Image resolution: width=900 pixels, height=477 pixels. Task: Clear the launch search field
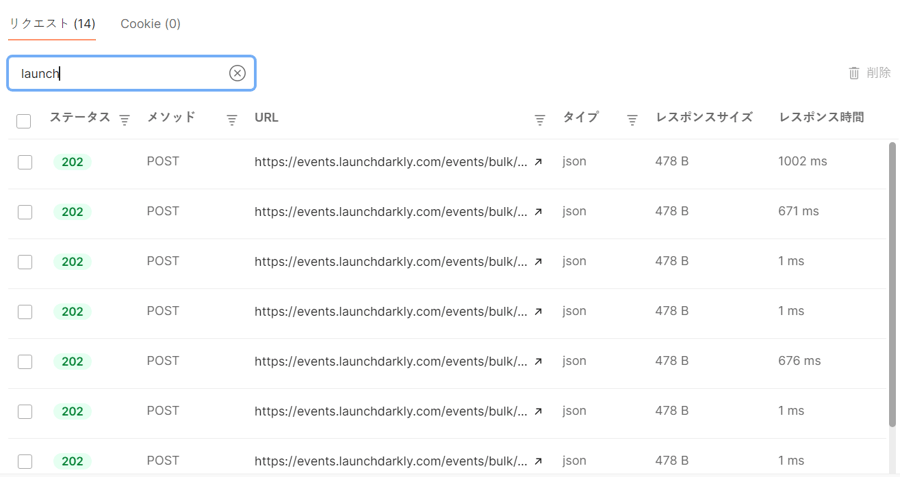[x=237, y=73]
